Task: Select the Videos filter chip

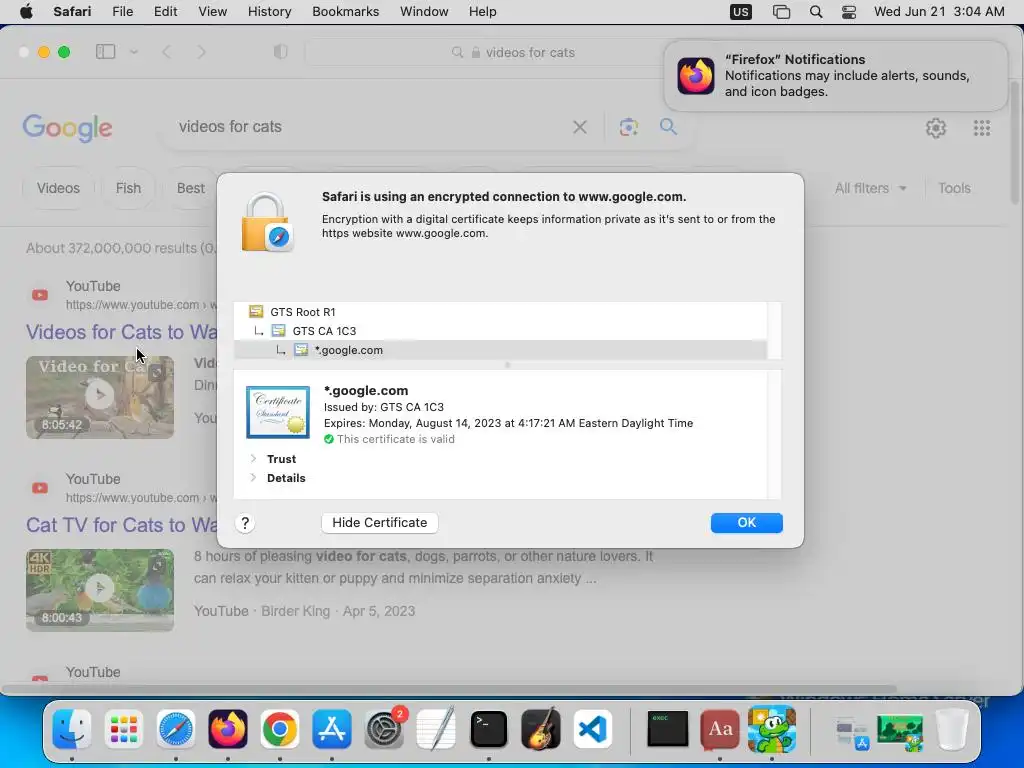Action: point(58,188)
